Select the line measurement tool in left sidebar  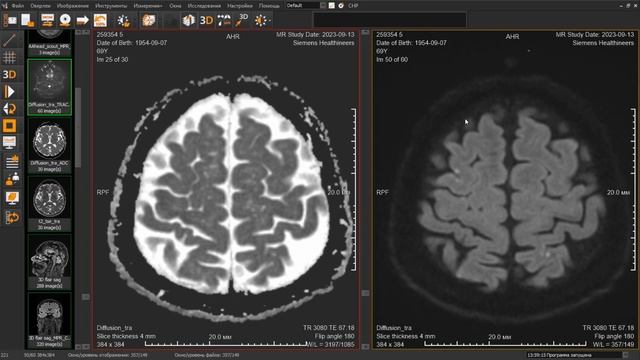(x=9, y=40)
